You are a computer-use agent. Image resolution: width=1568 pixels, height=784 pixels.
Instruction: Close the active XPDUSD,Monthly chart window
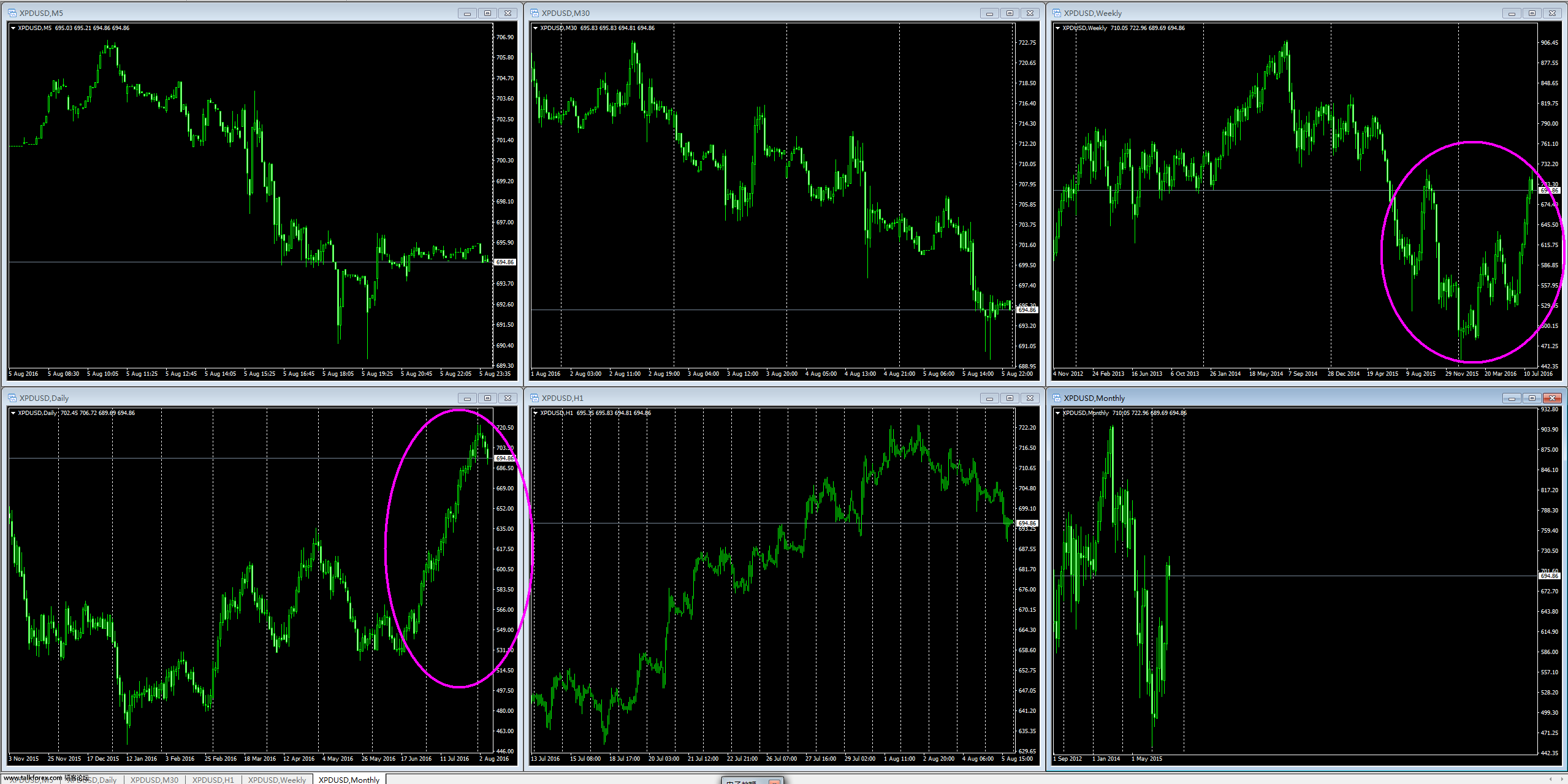click(1552, 398)
